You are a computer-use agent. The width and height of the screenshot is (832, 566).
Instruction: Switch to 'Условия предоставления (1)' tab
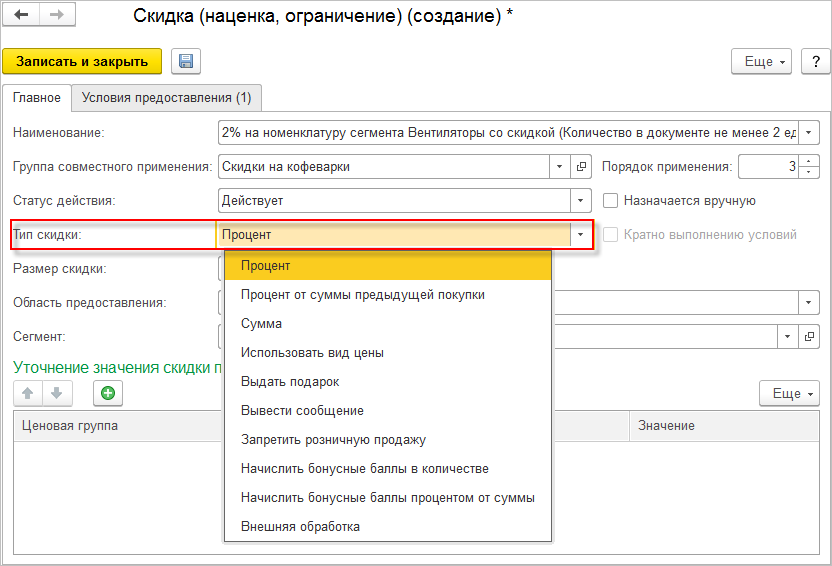point(167,98)
